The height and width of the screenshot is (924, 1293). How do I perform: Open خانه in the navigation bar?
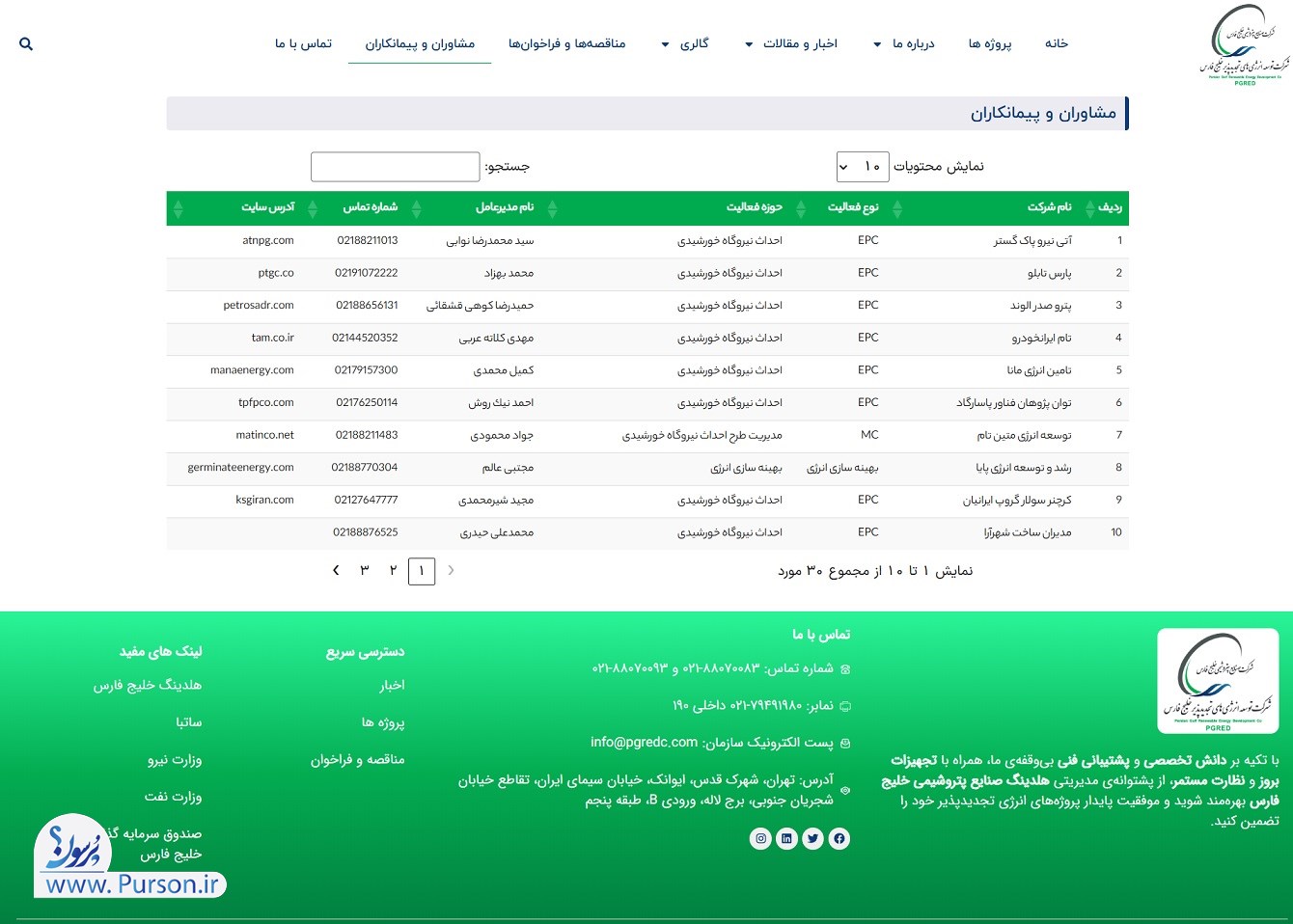(1057, 43)
